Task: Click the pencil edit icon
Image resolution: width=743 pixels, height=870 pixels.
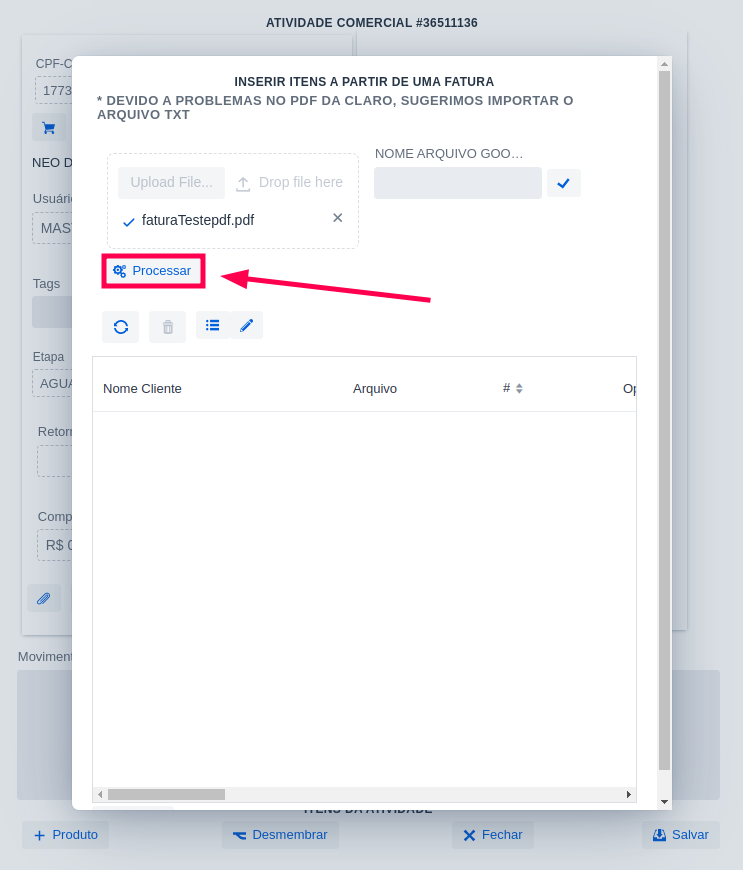Action: pos(246,325)
